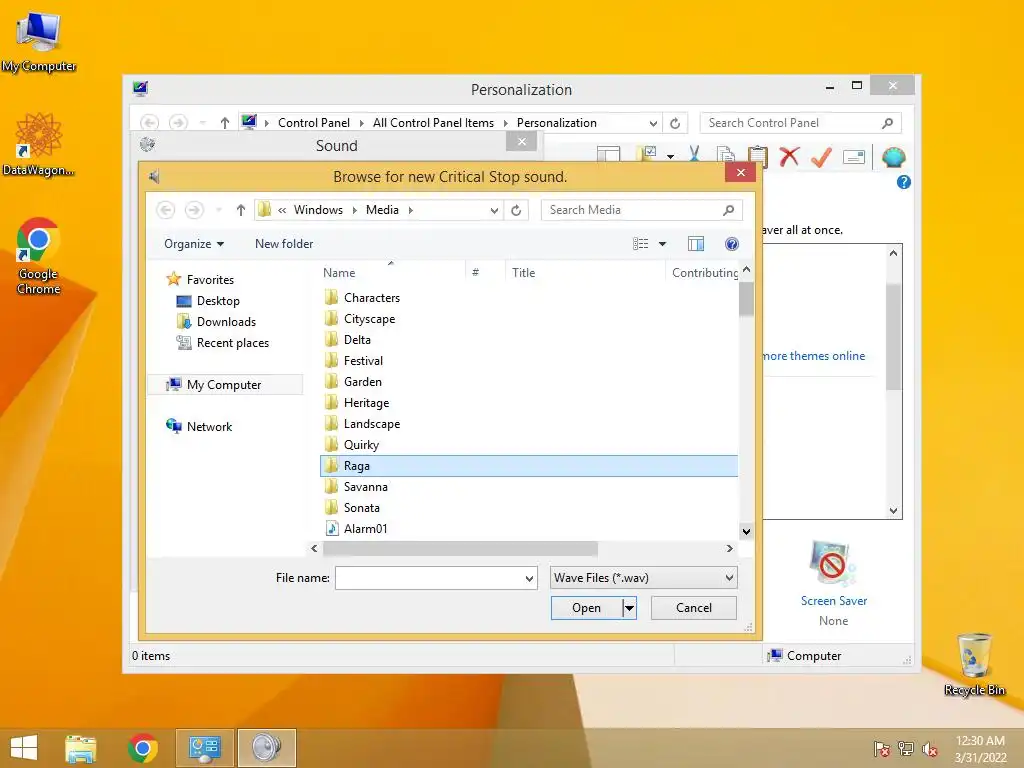This screenshot has width=1024, height=768.
Task: Click the muted volume tray icon
Action: point(930,749)
